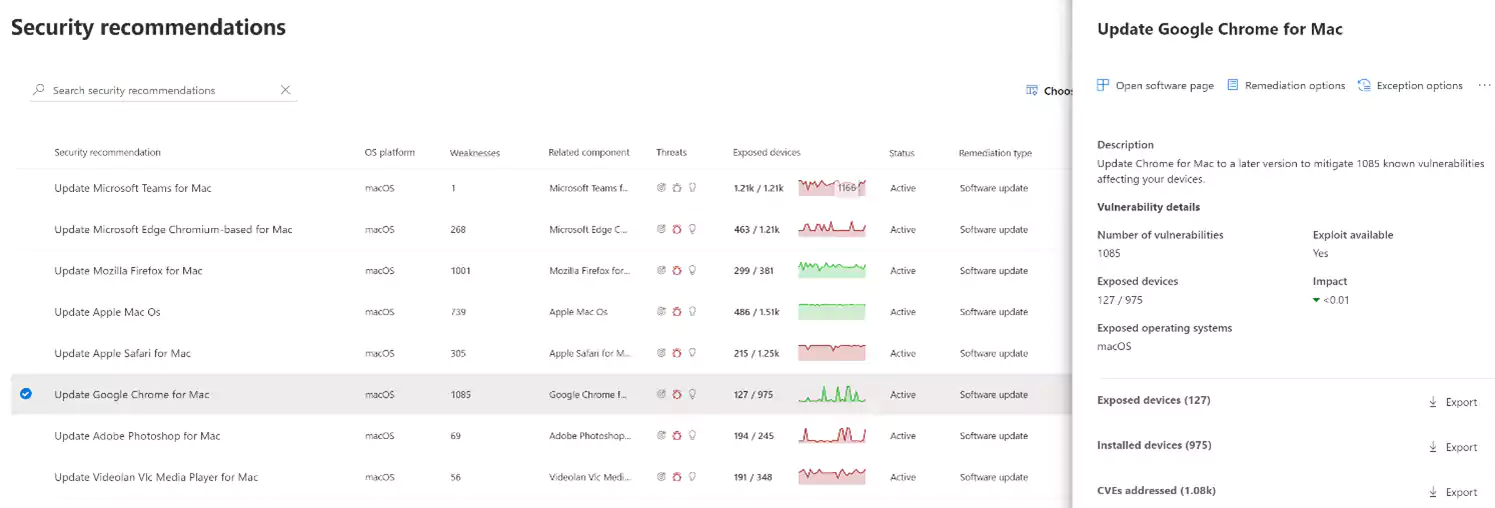Click the red bug icon in Adobe Photoshop row
The width and height of the screenshot is (1495, 508).
(x=676, y=436)
